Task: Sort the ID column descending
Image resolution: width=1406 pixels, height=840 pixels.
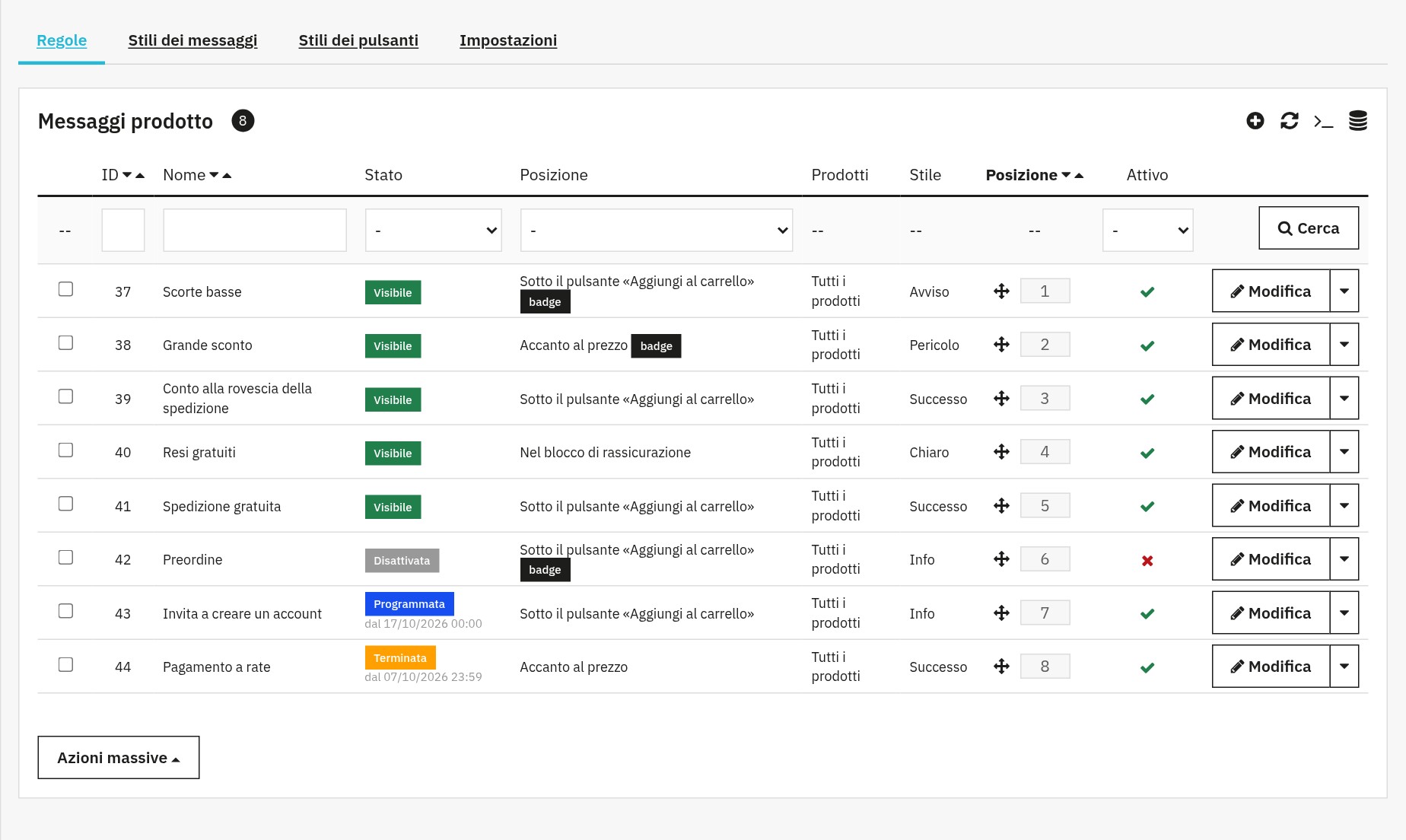Action: click(127, 175)
